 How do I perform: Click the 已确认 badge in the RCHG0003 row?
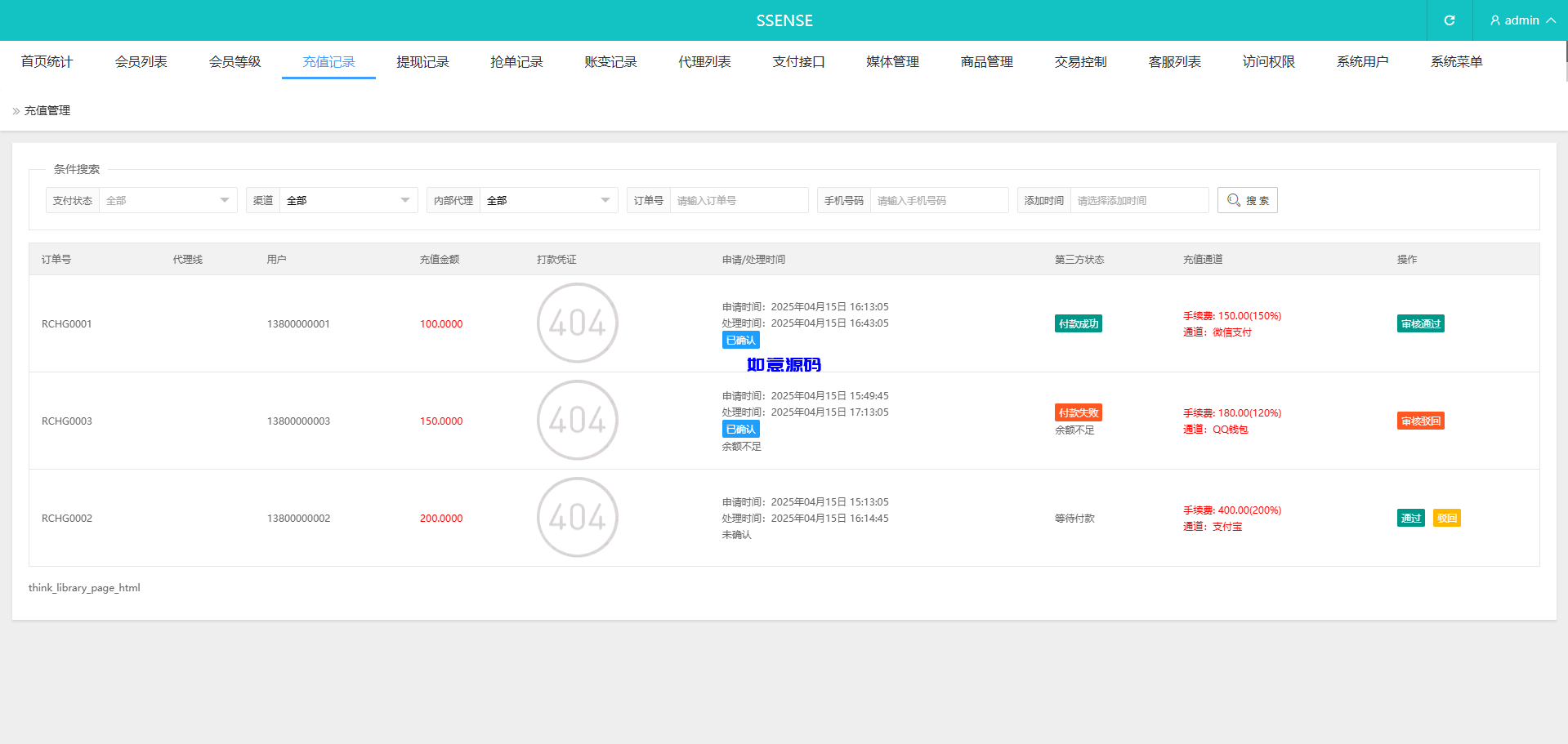pyautogui.click(x=740, y=429)
